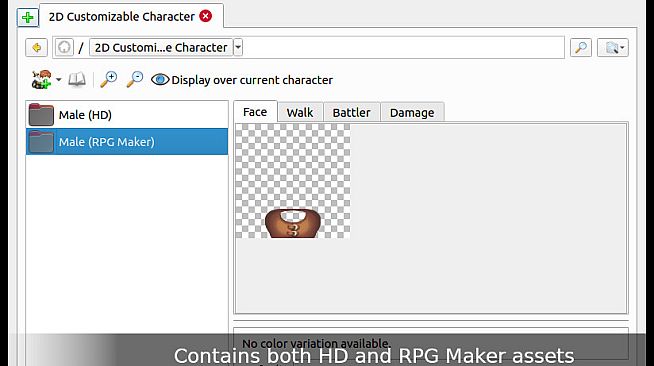
Task: Switch to the Battler tab
Action: pos(352,113)
